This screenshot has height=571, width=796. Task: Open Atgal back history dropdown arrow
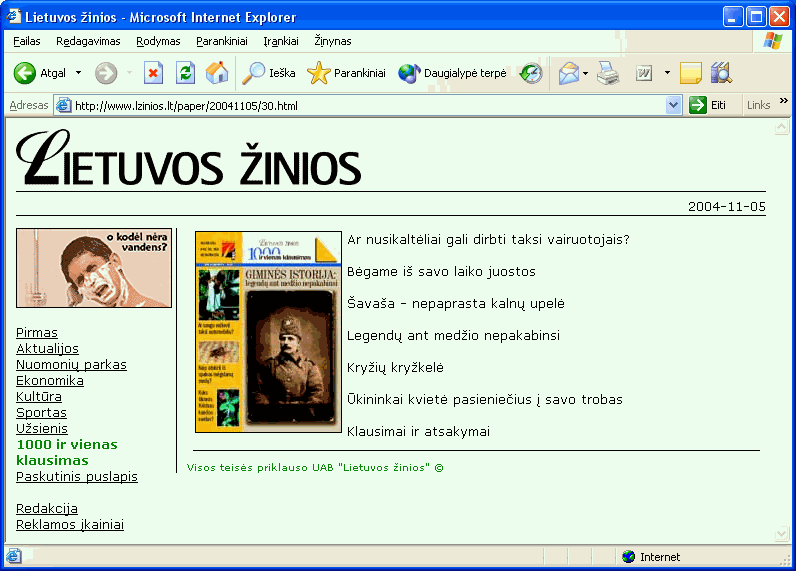click(78, 73)
